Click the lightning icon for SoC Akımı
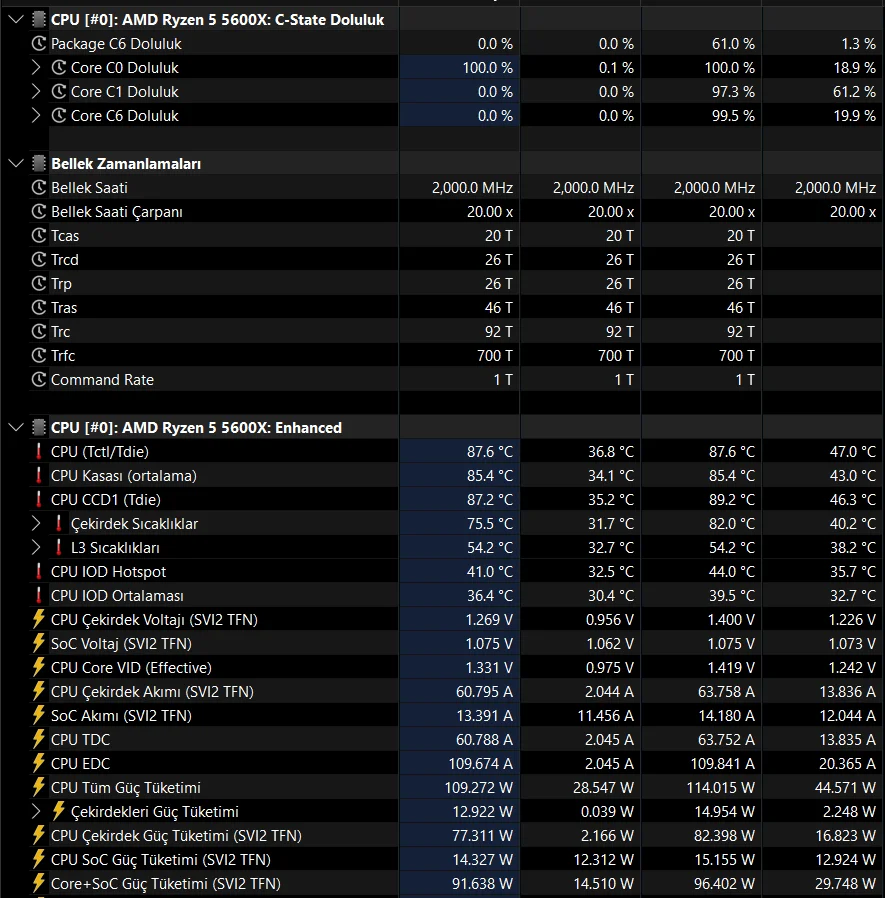The width and height of the screenshot is (885, 898). (x=38, y=715)
